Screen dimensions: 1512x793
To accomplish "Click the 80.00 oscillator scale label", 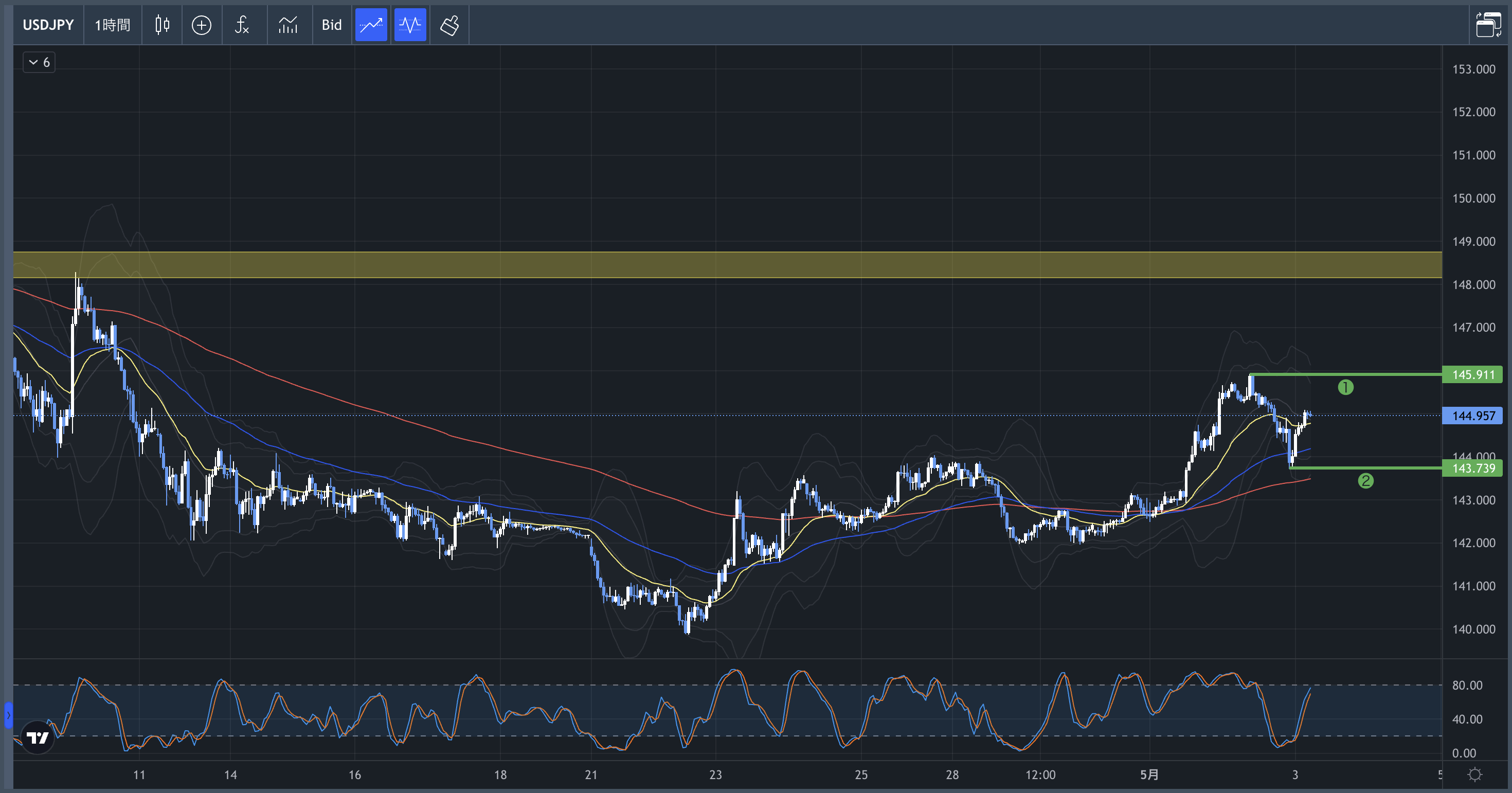I will coord(1467,685).
